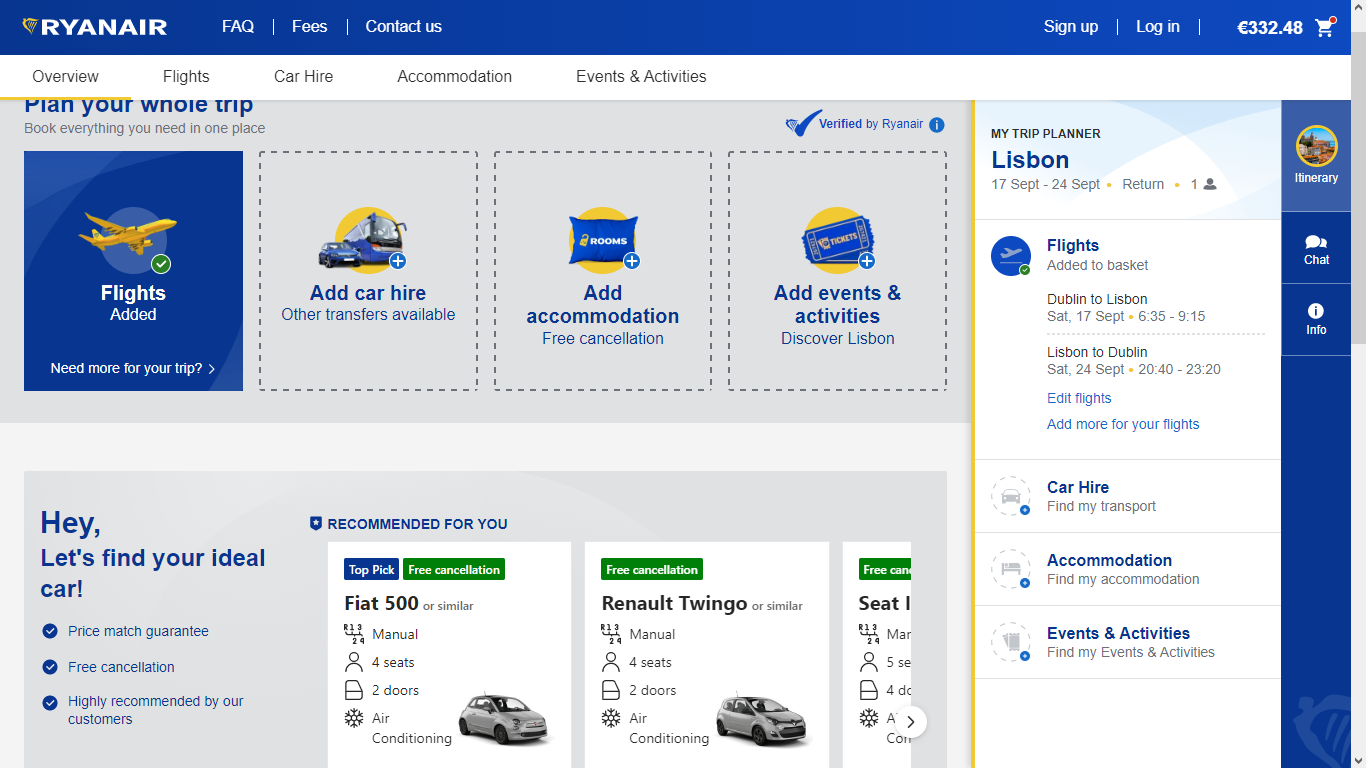
Task: Click the Lisbon destination heading
Action: [x=1030, y=160]
